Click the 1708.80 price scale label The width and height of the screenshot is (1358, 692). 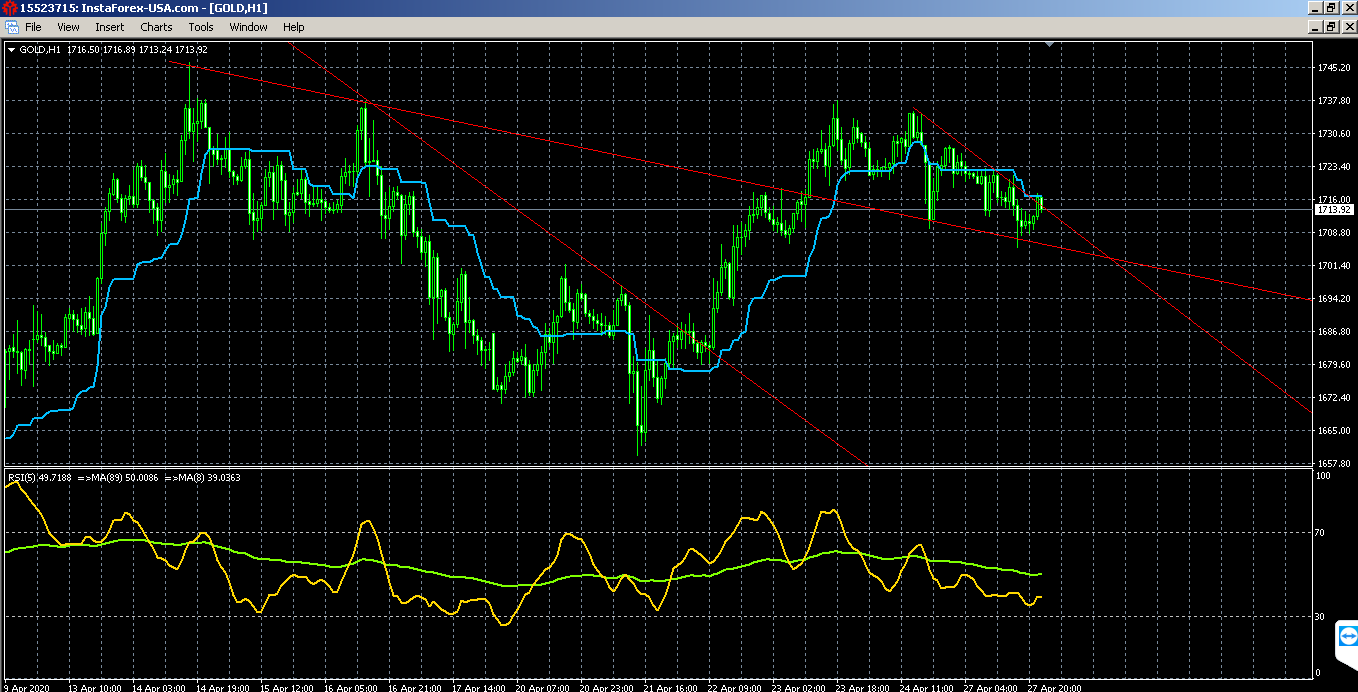(x=1334, y=233)
